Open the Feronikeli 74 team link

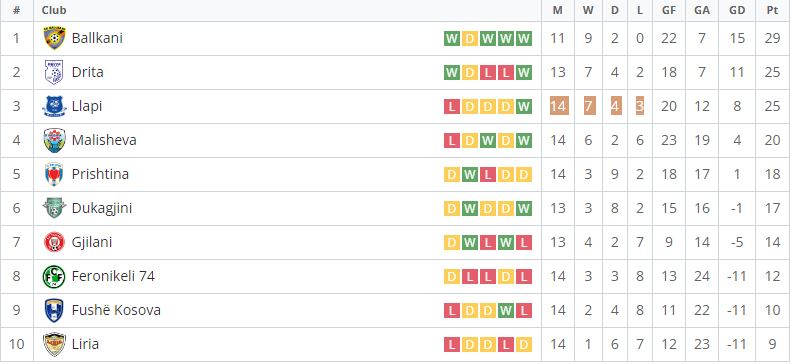tap(113, 276)
